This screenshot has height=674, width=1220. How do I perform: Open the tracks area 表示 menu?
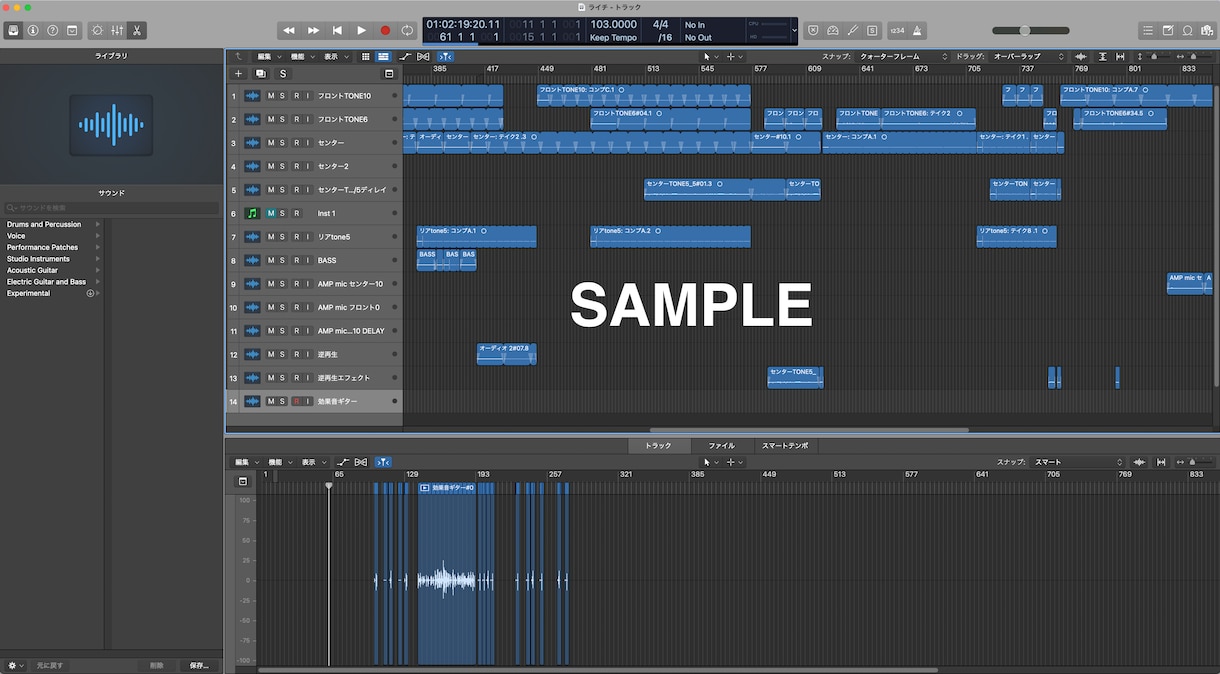coord(335,57)
